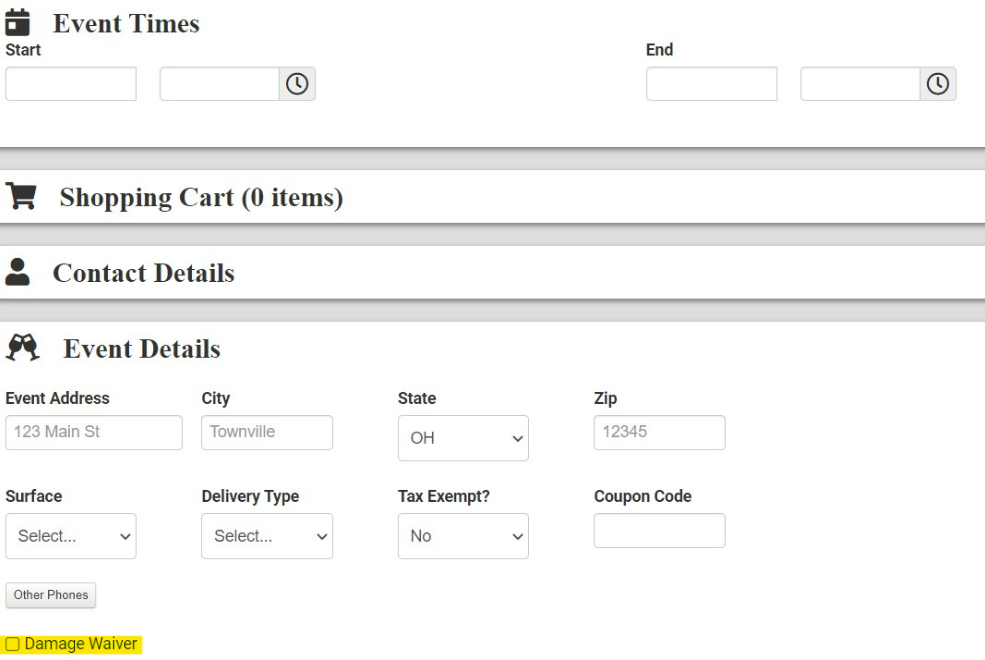Screen dimensions: 985x660
Task: Tick the Damage Waiver checkbox
Action: (x=13, y=644)
